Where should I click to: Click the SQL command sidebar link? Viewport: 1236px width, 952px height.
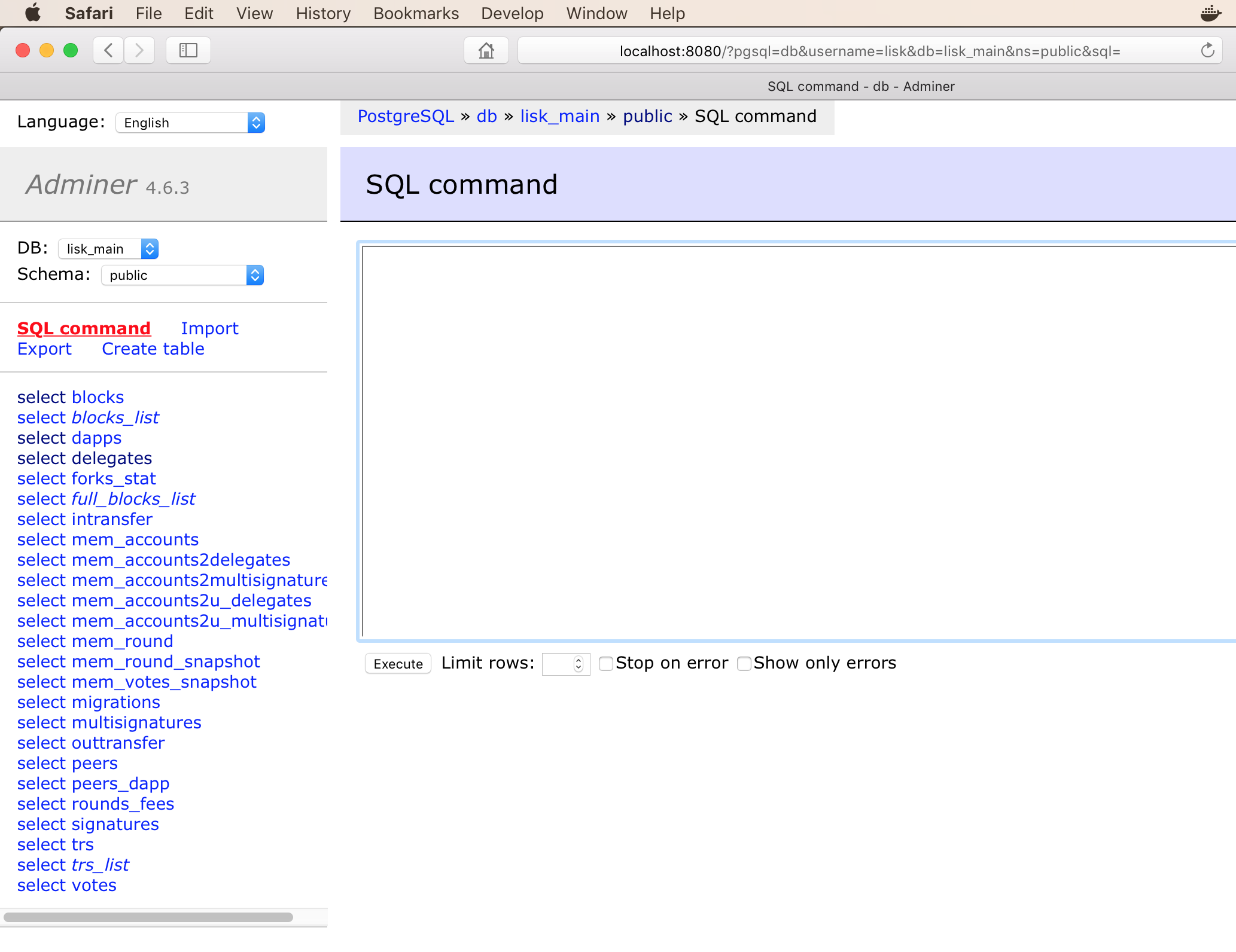[x=84, y=328]
